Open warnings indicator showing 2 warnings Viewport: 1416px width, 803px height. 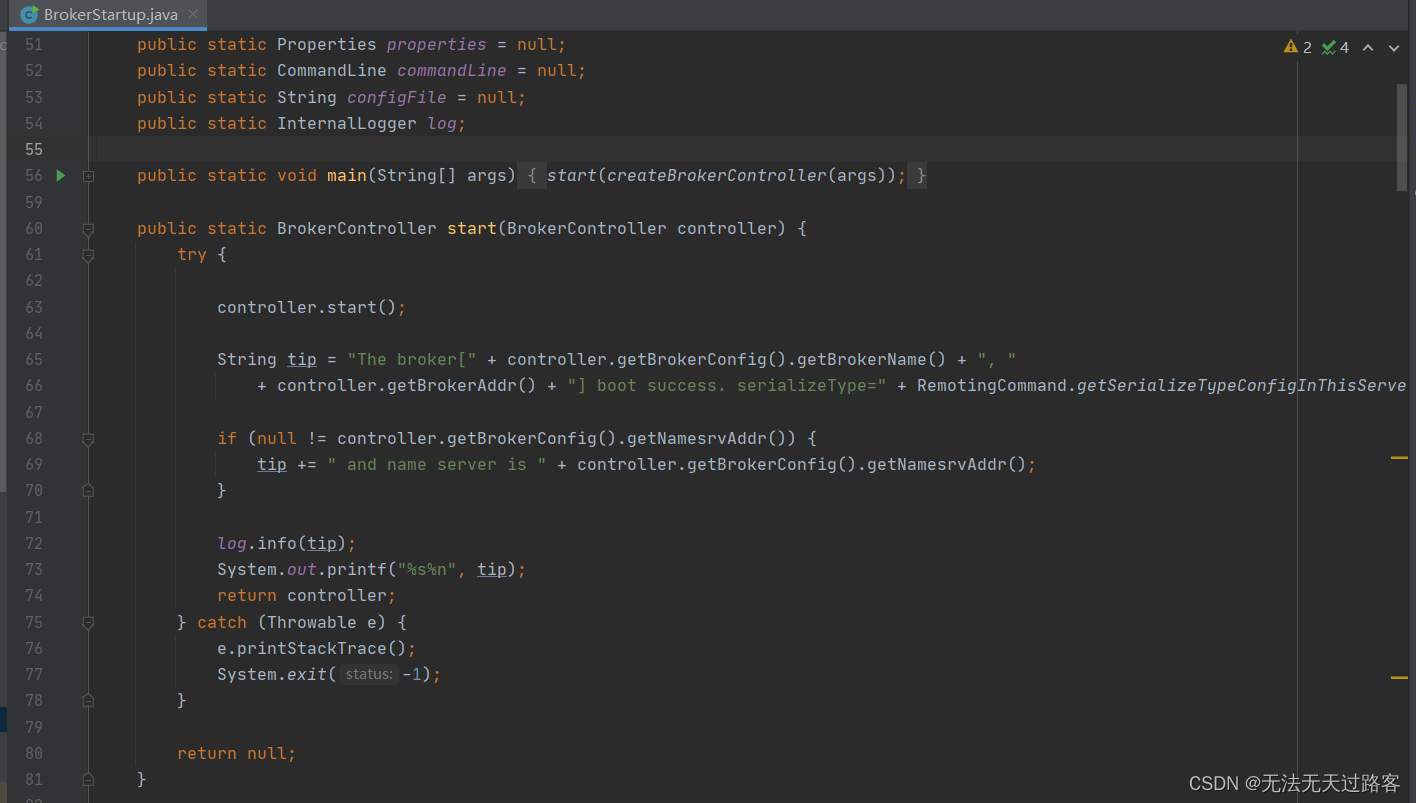click(1298, 47)
